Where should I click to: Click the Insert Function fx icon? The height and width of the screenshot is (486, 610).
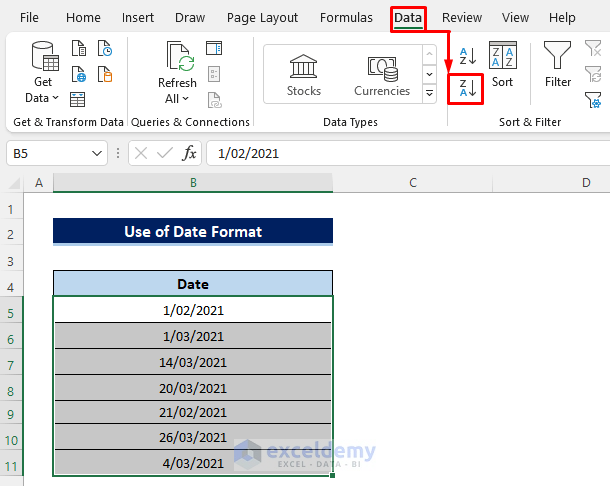pyautogui.click(x=189, y=153)
